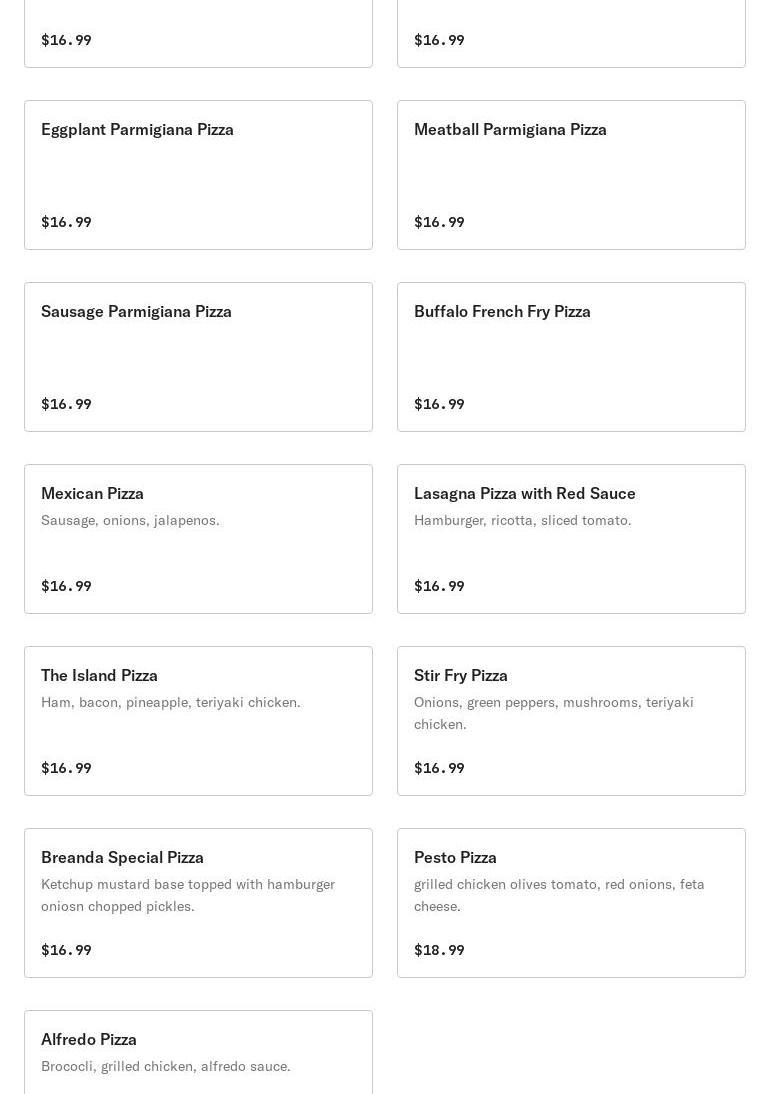Screen dimensions: 770x1094
Task: Click Buffalo French Fry Pizza's $16.99 price
Action: click(x=439, y=404)
